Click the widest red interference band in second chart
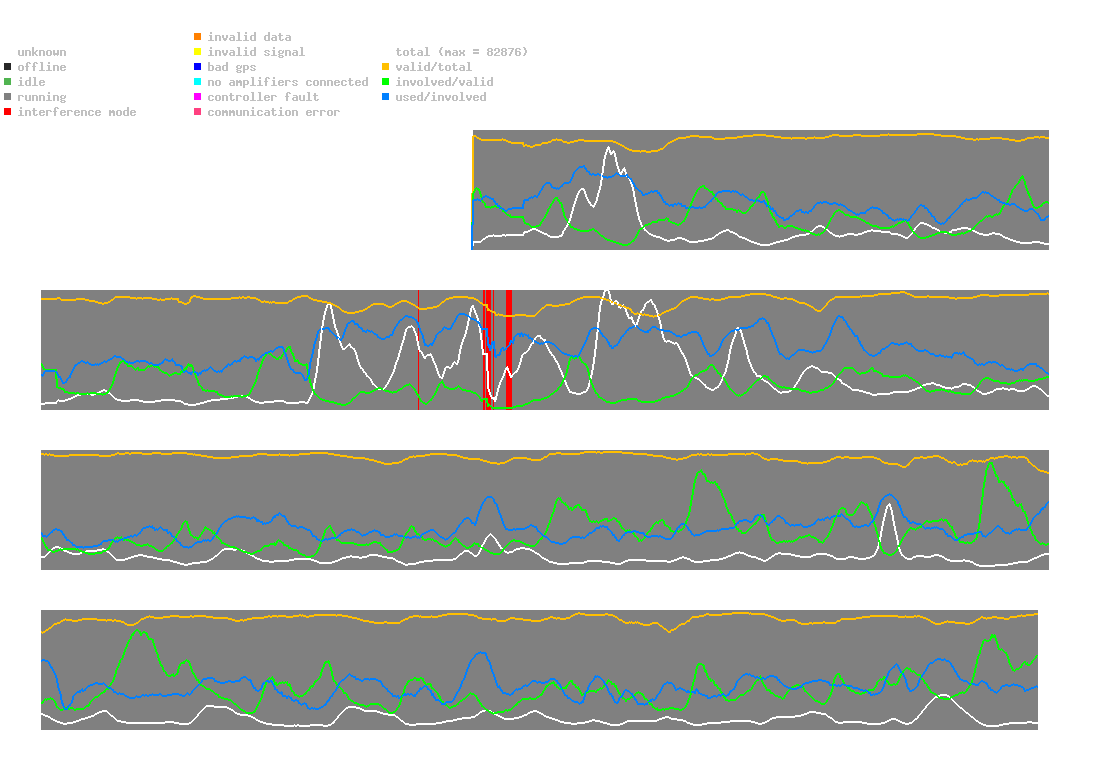1095x764 pixels. tap(509, 350)
